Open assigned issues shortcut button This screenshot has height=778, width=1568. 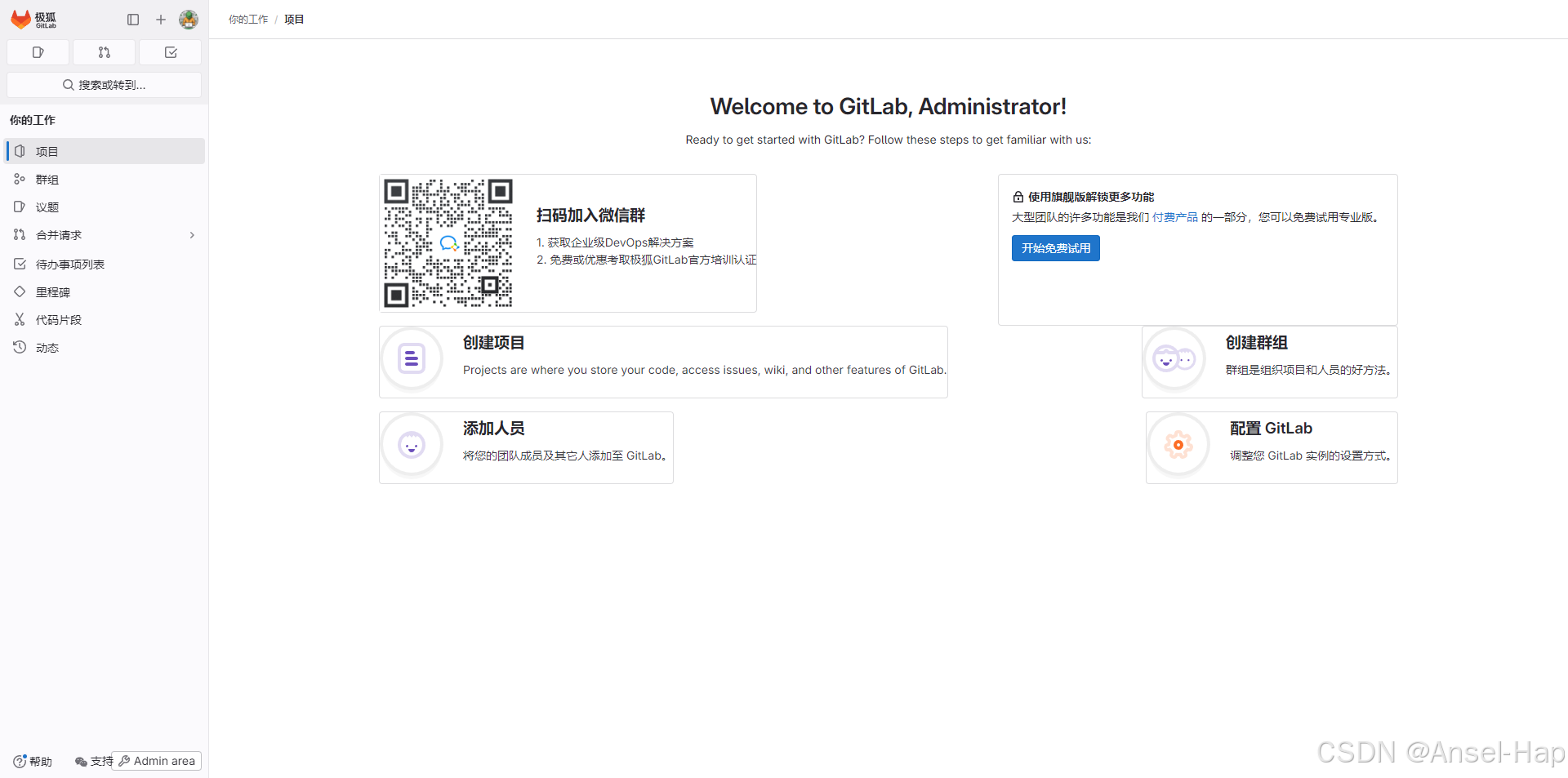click(x=38, y=52)
